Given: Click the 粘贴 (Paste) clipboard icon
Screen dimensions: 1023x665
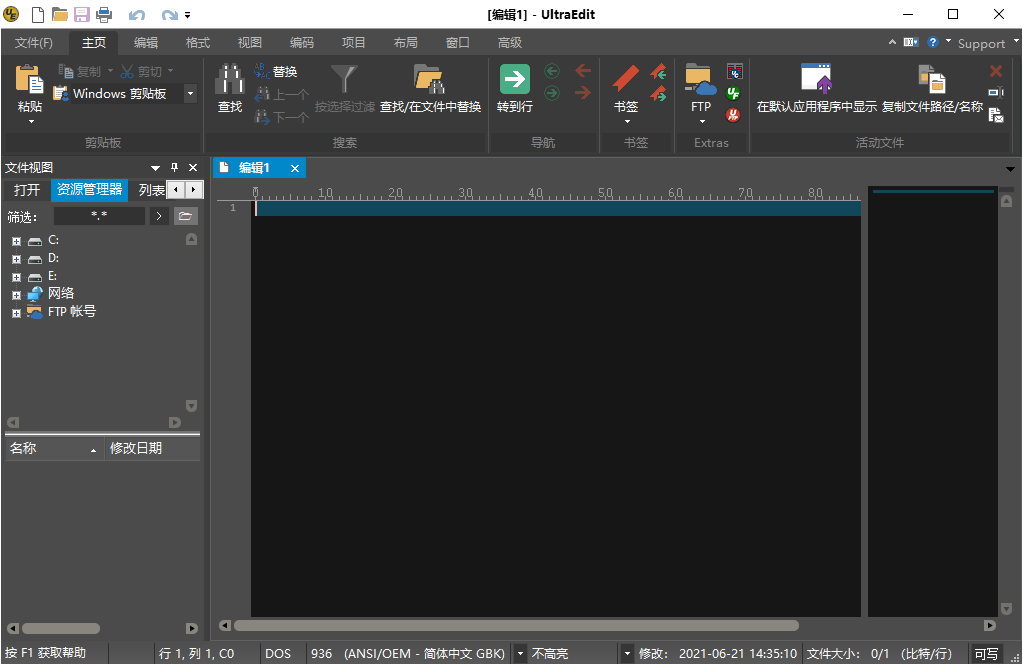Looking at the screenshot, I should tap(29, 80).
